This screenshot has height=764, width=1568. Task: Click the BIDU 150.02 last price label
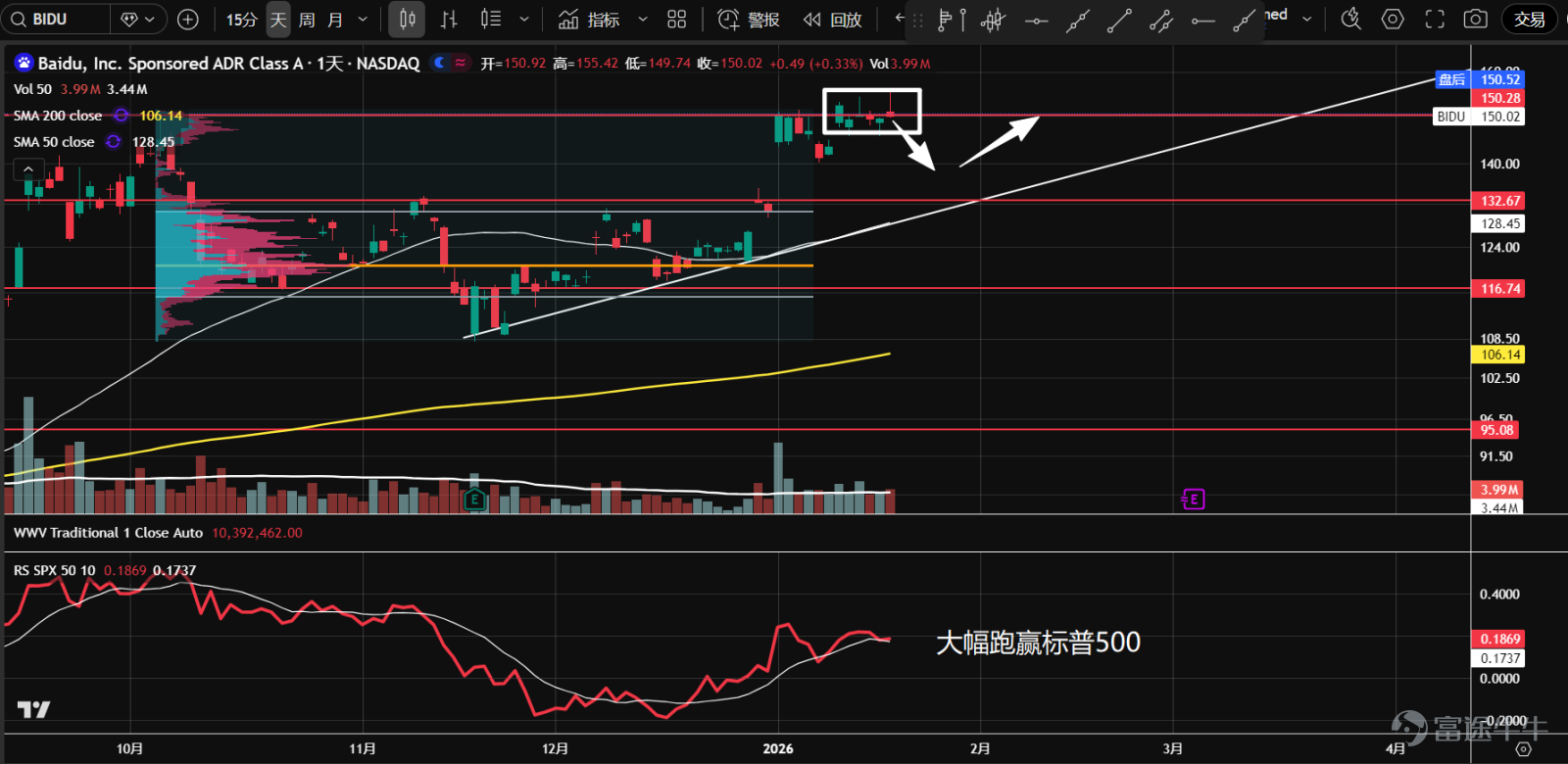(x=1479, y=117)
